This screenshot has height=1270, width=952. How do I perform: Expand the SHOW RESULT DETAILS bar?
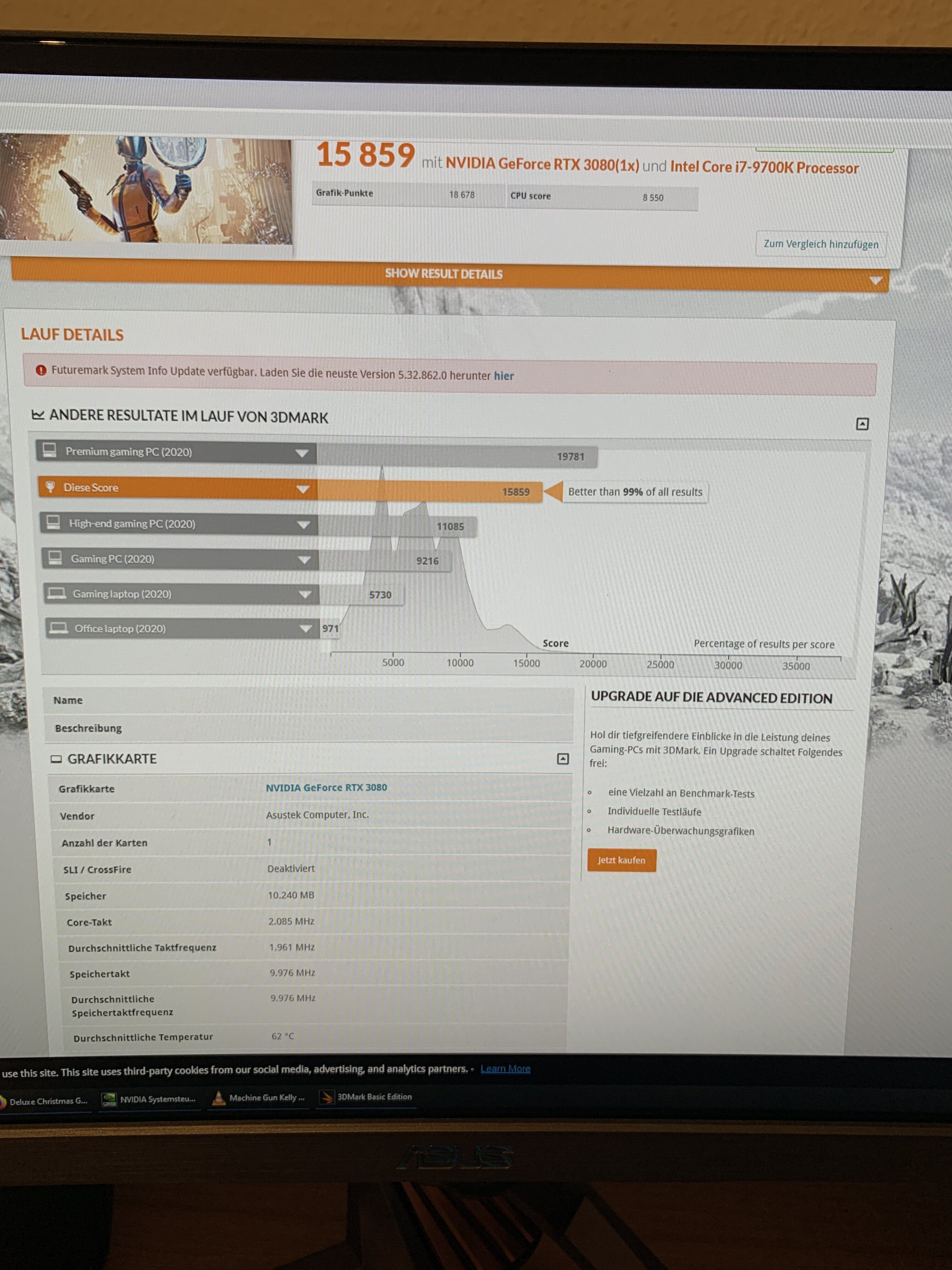[449, 274]
